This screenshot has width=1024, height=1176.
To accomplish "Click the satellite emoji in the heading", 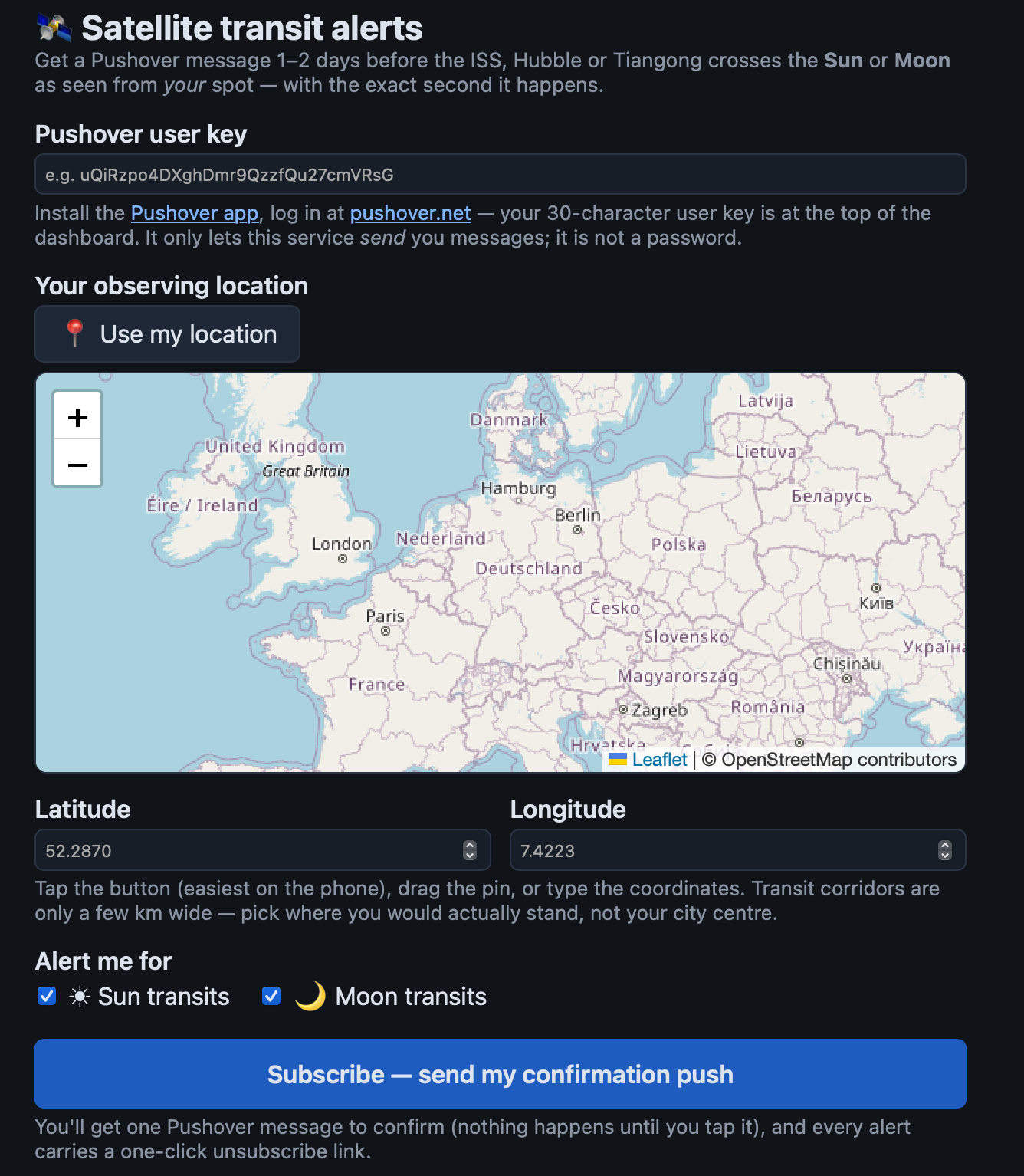I will point(54,28).
